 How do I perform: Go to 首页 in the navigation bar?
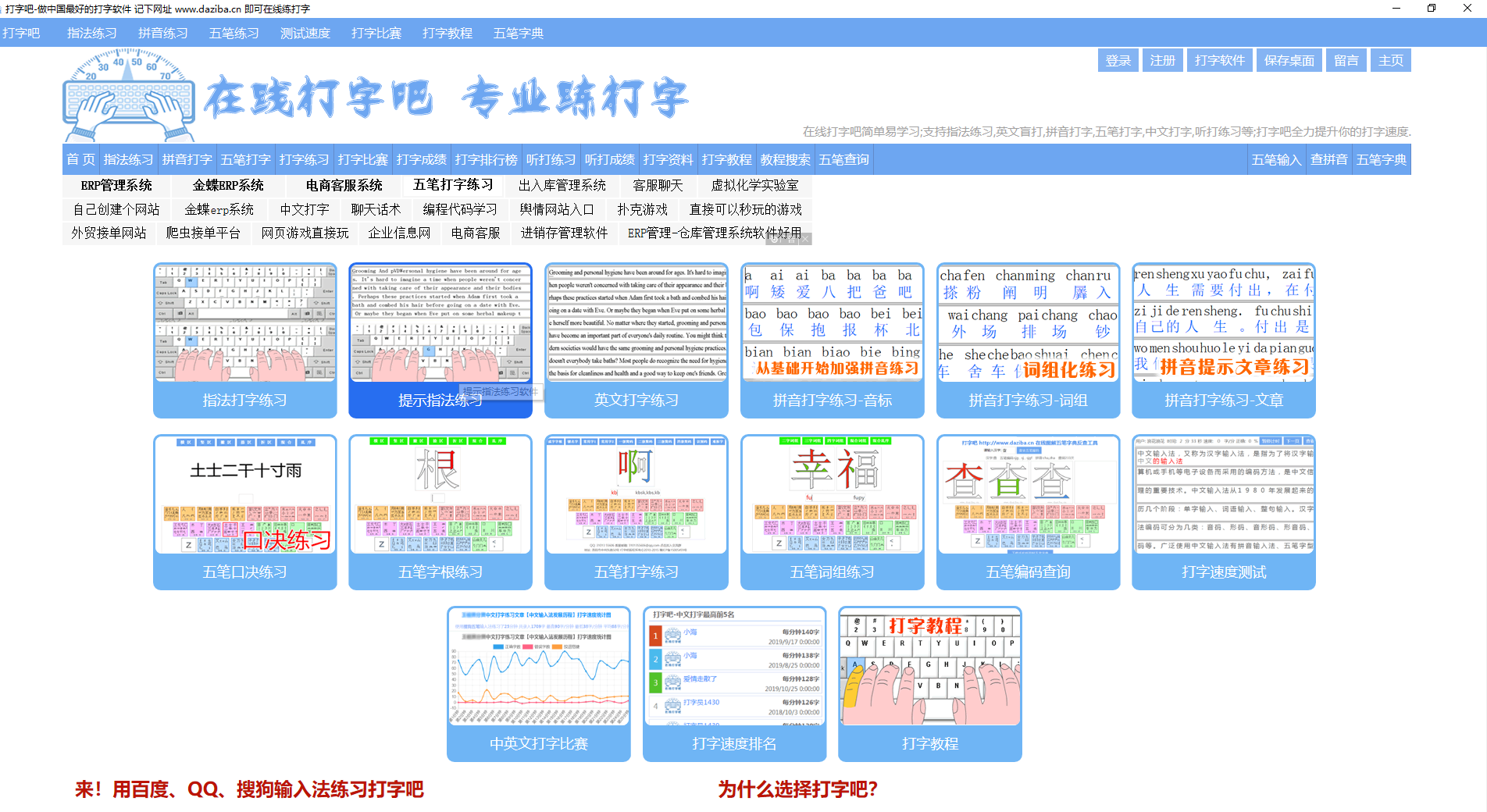coord(80,159)
